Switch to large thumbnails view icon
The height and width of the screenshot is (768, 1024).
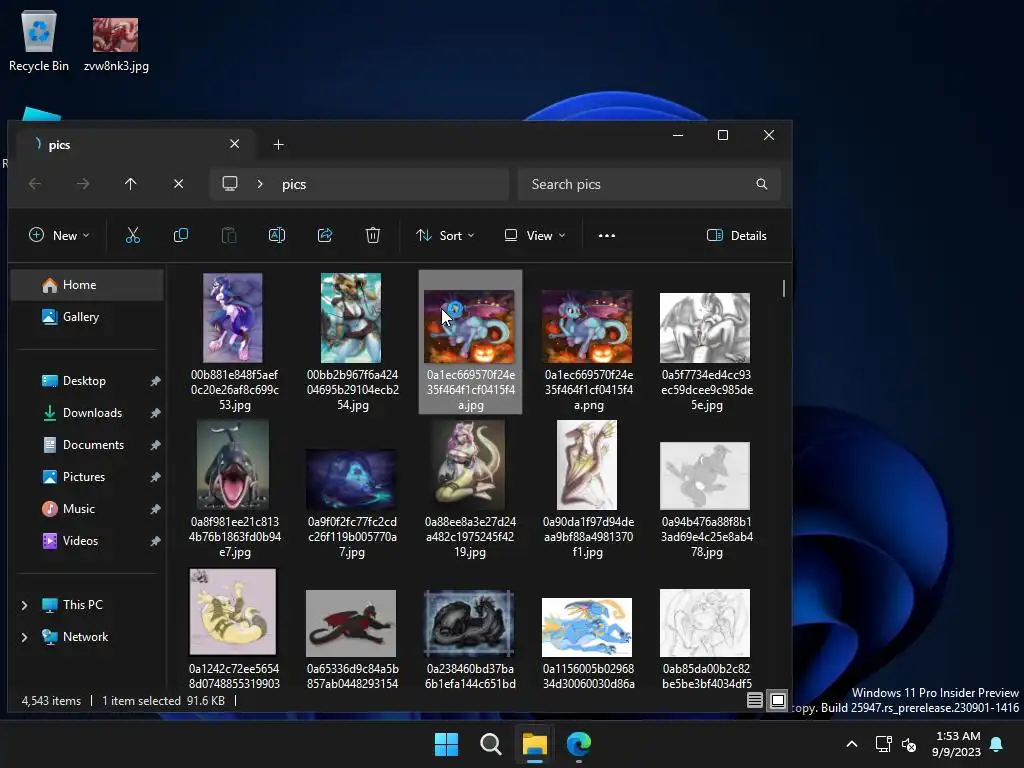coord(778,701)
